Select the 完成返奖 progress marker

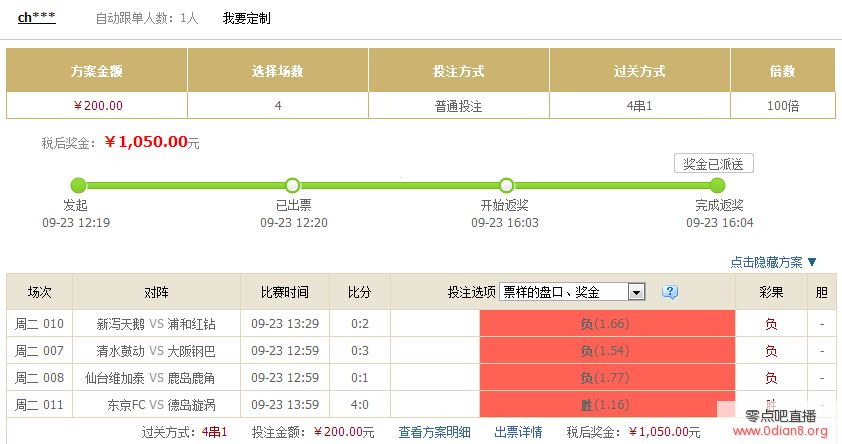click(x=717, y=185)
